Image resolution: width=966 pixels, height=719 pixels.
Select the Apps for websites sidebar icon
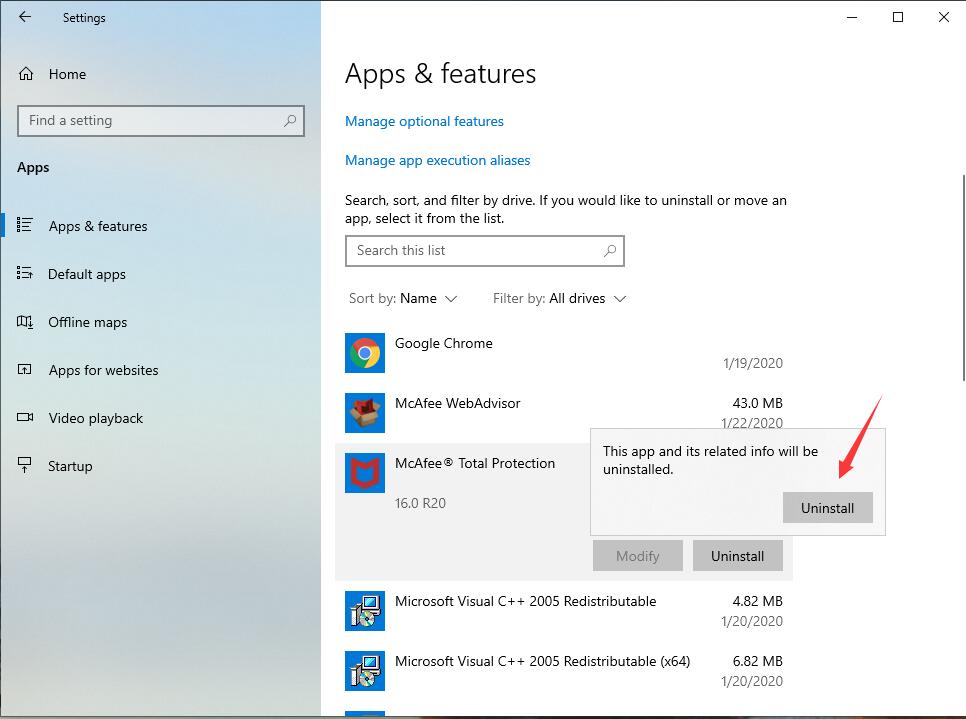25,370
